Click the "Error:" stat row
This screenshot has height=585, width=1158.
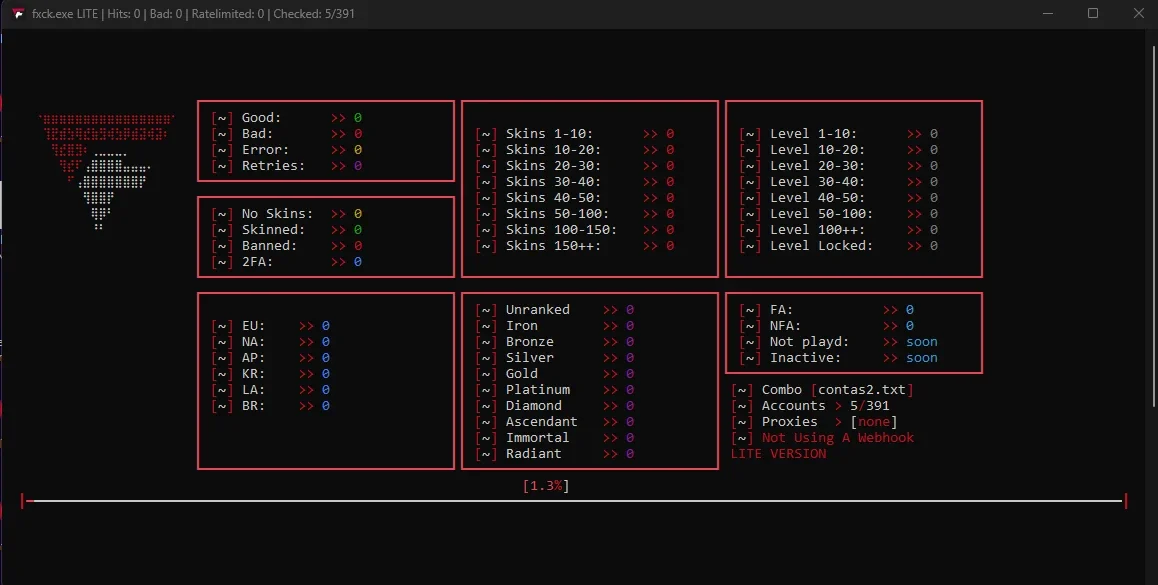click(287, 149)
